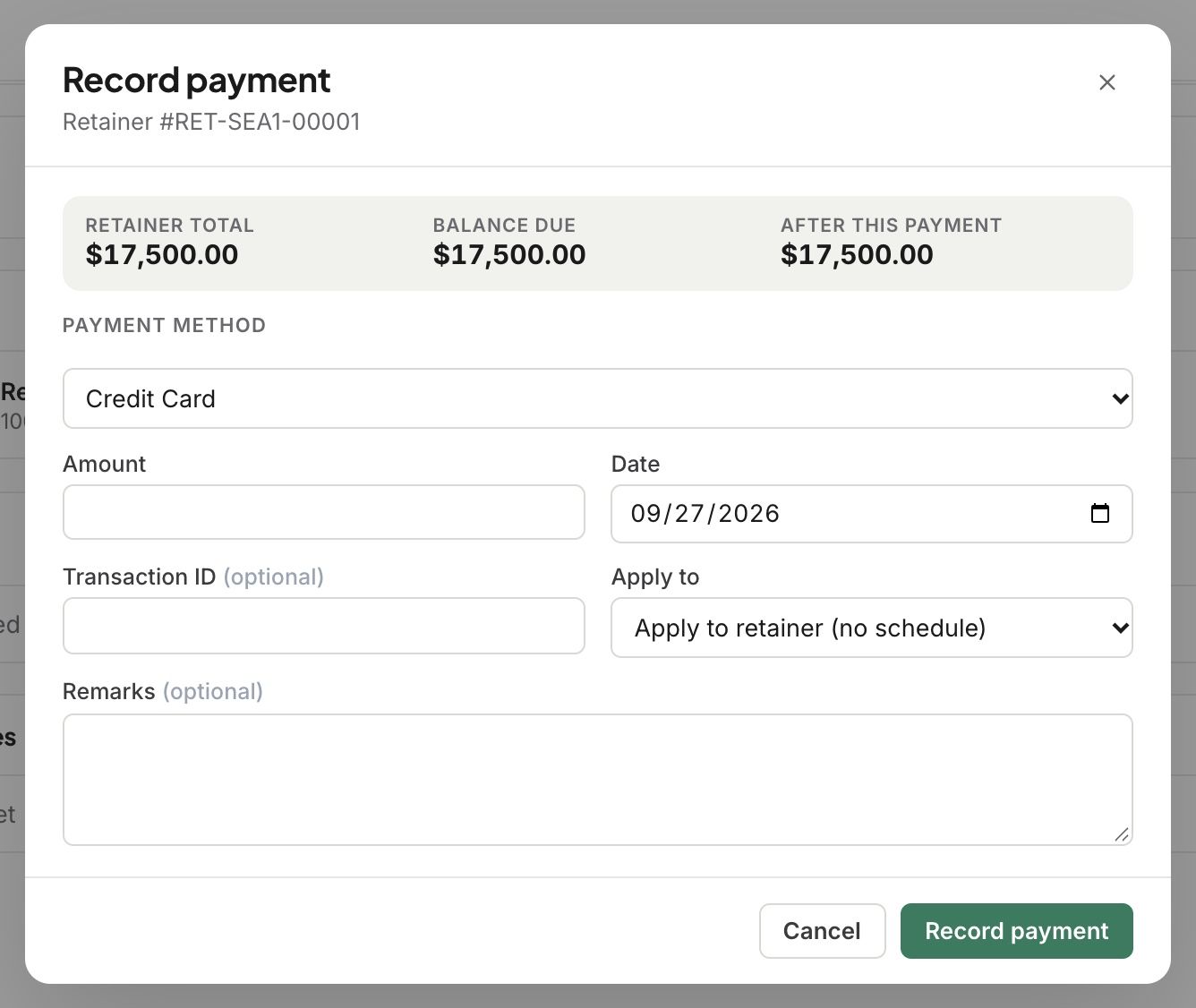Focus the Transaction ID field
Viewport: 1196px width, 1008px height.
pos(324,626)
